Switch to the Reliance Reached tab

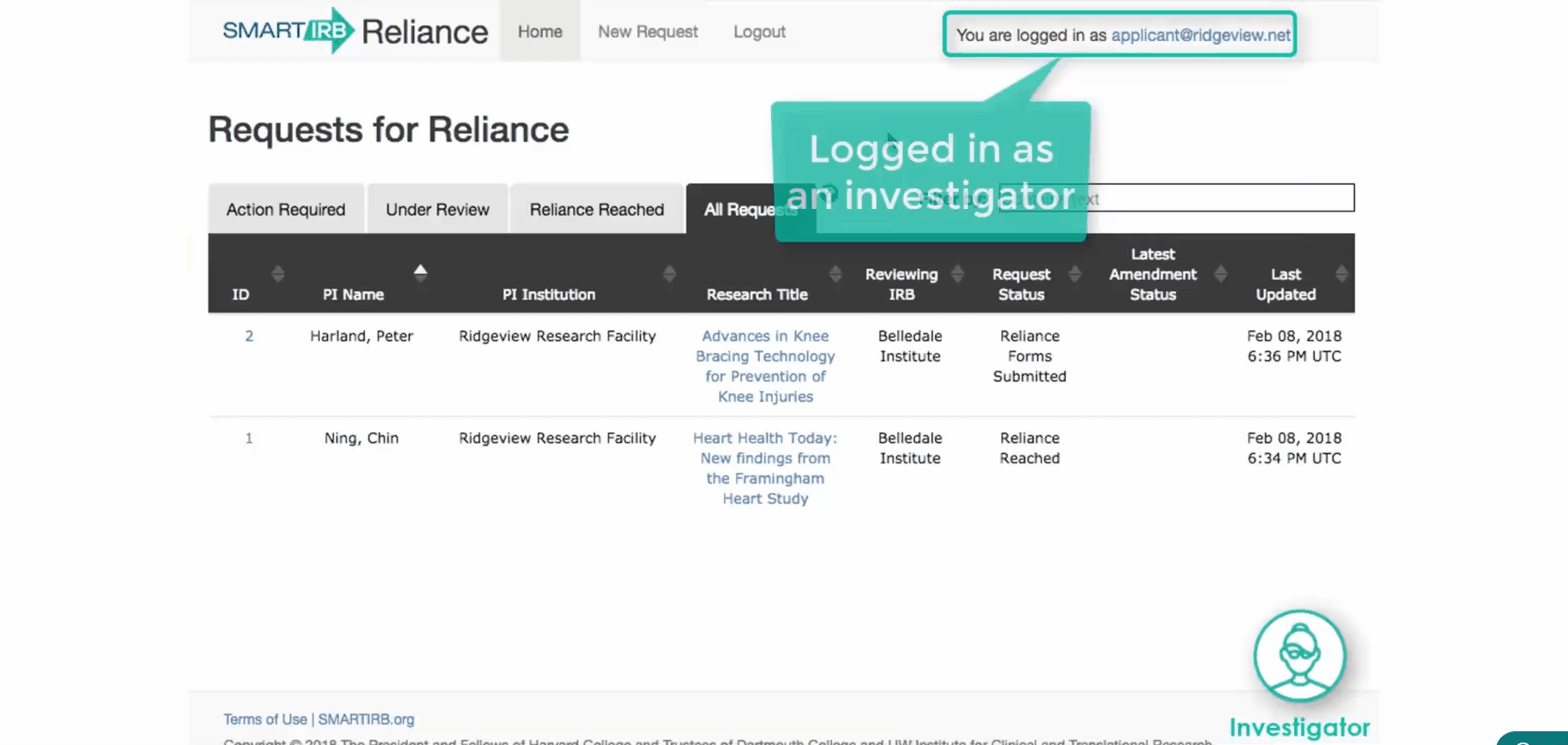click(x=597, y=209)
